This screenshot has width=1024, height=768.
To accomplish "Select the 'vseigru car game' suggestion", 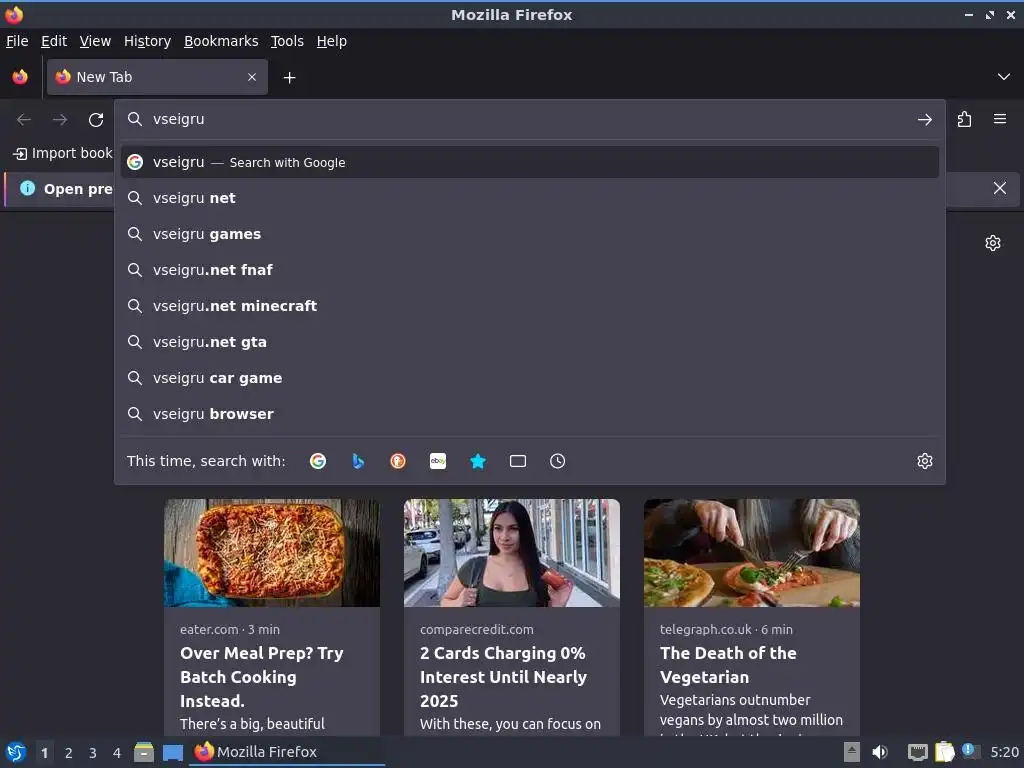I will point(530,377).
